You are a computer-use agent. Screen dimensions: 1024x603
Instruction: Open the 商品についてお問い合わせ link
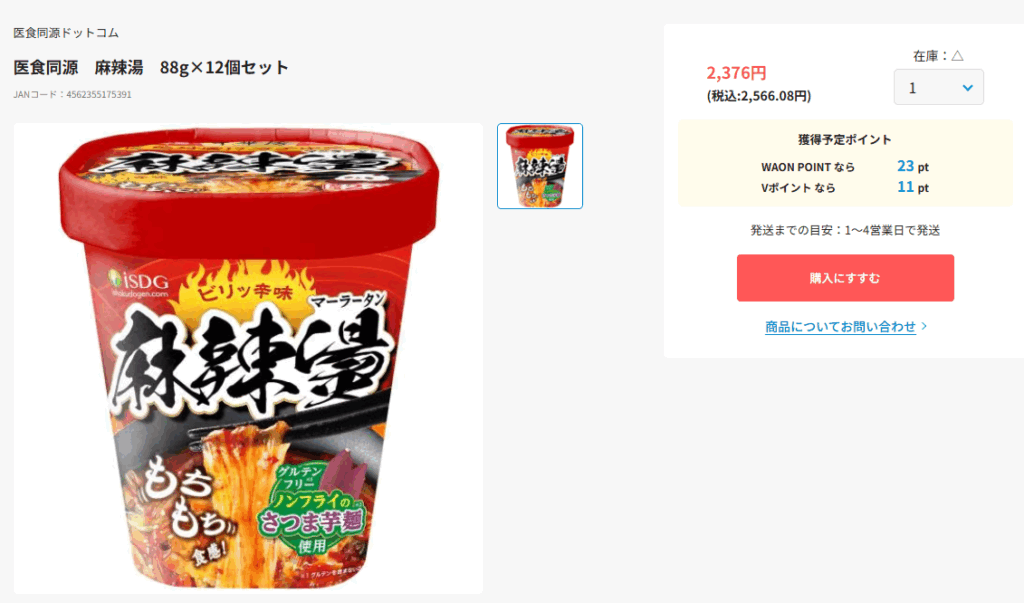click(x=840, y=326)
